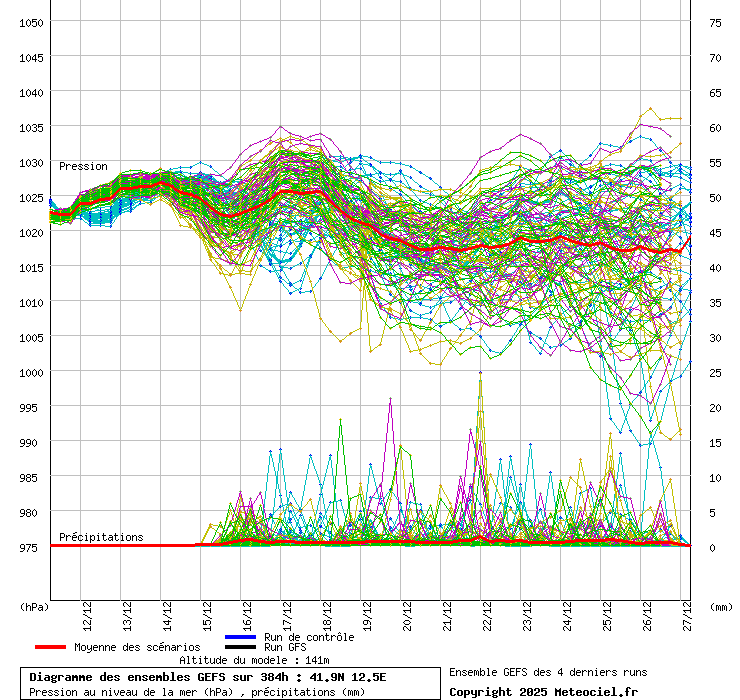Select 'Altitude du modele : 141m' text
Screen dimensions: 740x700
tap(254, 660)
